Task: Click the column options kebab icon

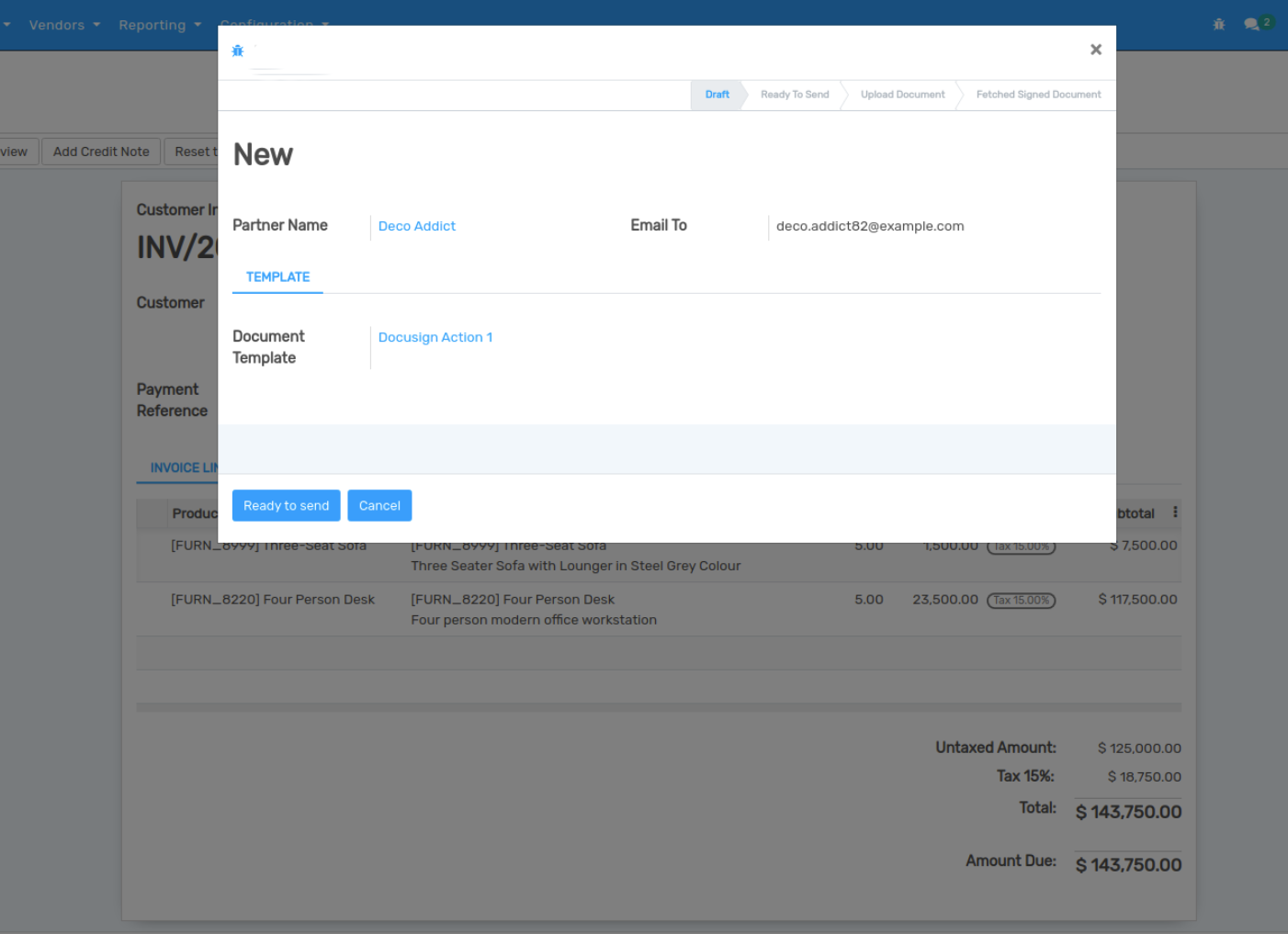Action: click(1175, 512)
